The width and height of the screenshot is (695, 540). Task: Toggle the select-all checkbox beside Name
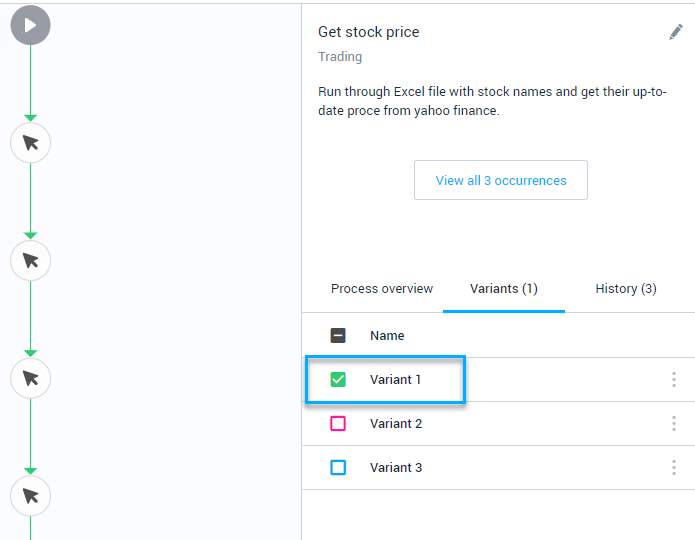[338, 336]
